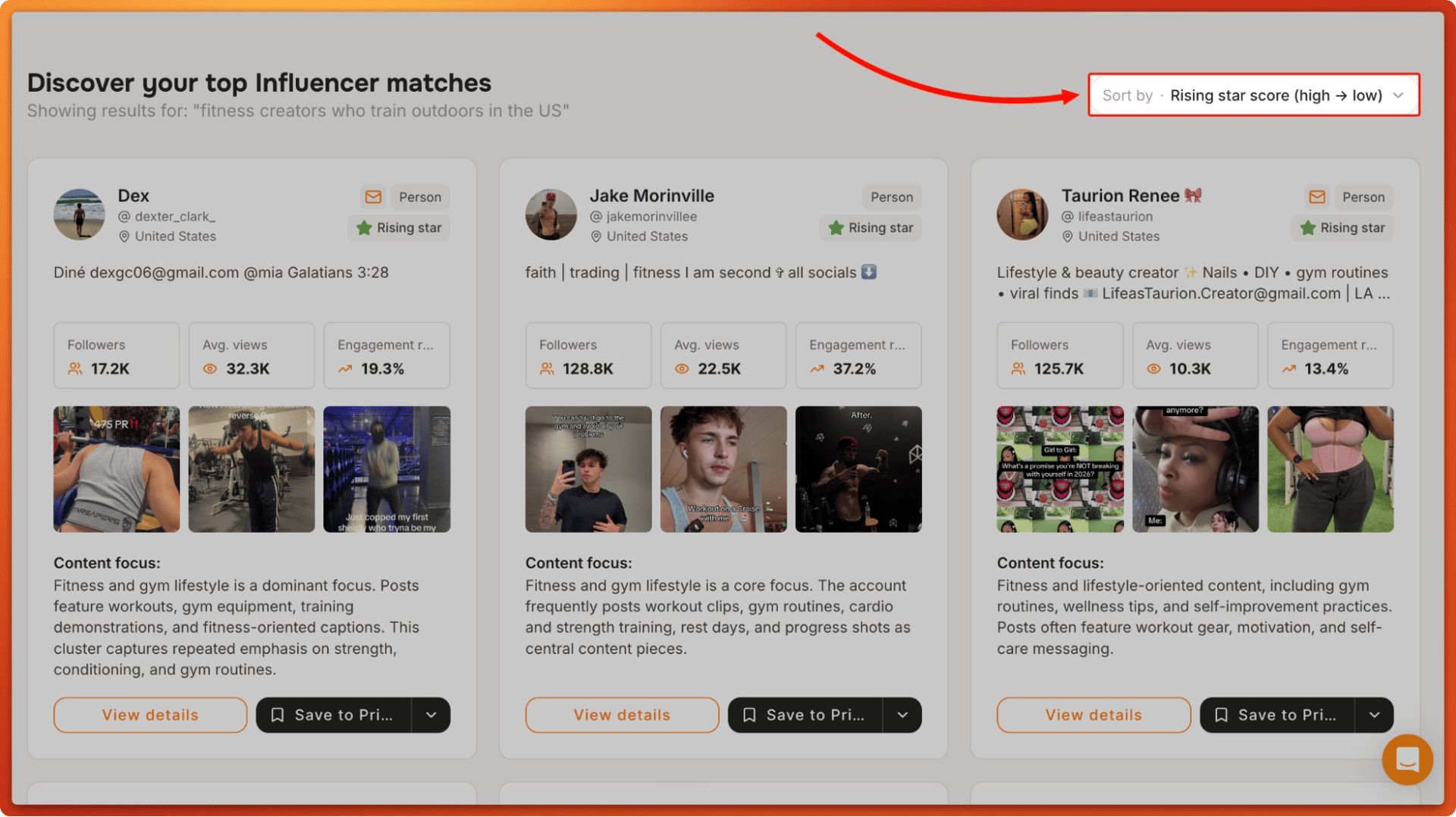Screen dimensions: 1456x817
Task: Click Dex's email envelope icon
Action: [373, 197]
